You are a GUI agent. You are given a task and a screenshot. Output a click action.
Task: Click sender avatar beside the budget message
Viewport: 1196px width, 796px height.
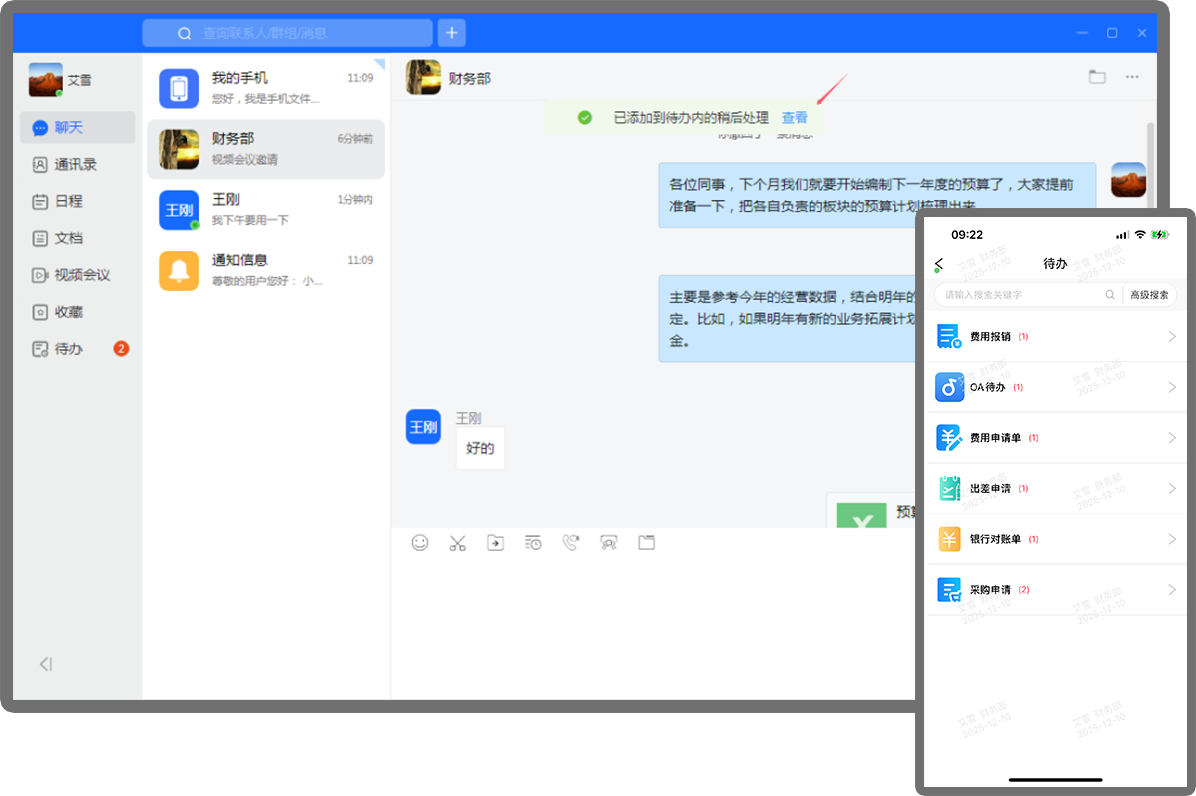[x=1128, y=180]
